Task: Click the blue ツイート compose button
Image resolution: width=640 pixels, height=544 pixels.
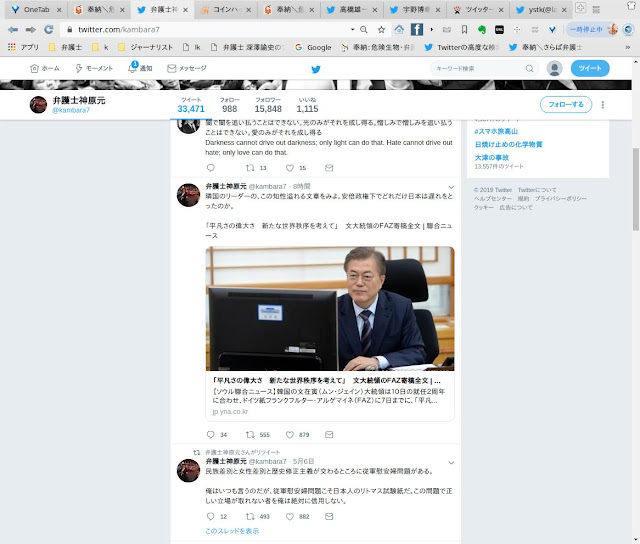Action: (x=590, y=68)
